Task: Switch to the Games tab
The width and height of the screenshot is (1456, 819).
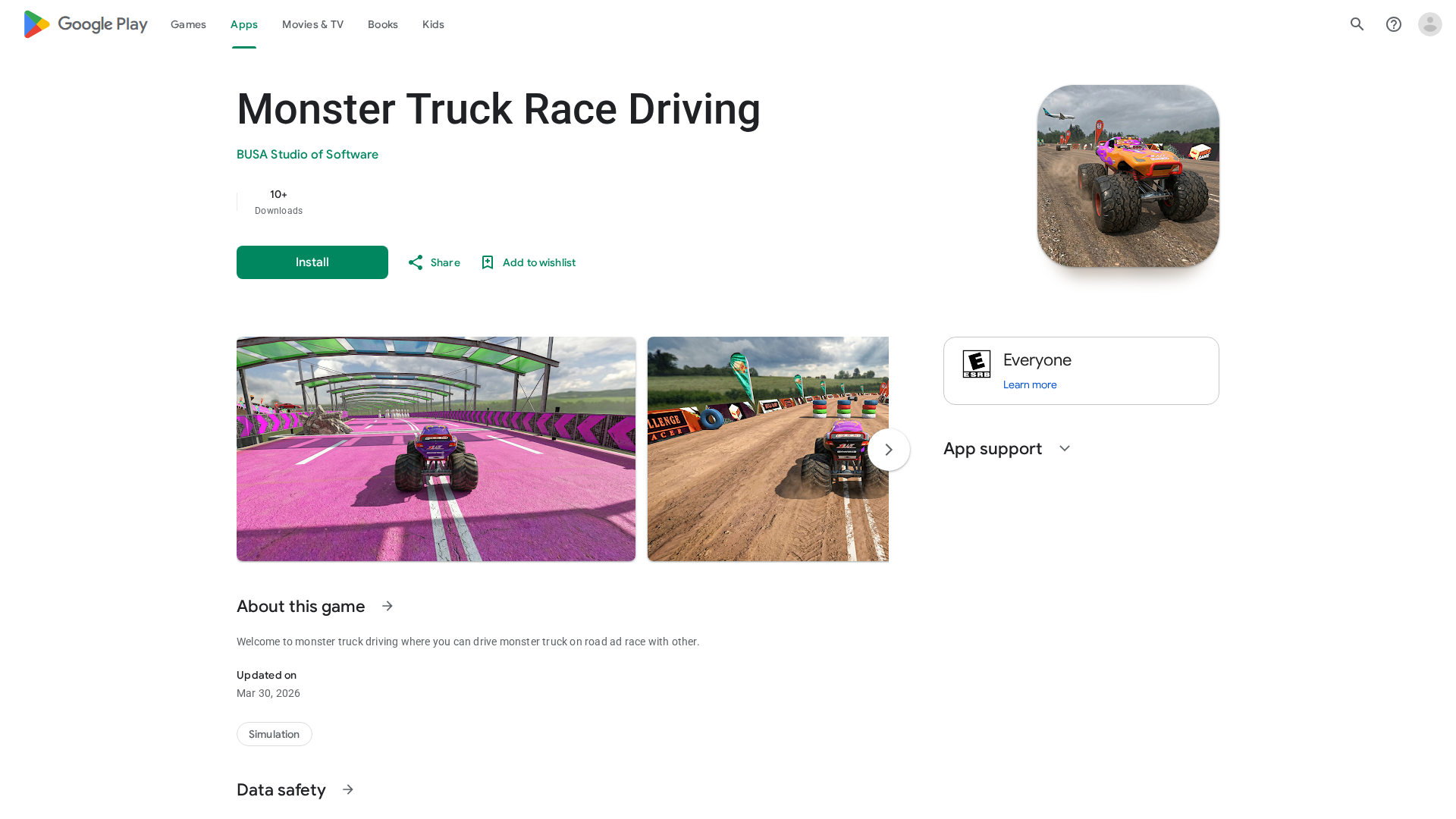Action: point(188,24)
